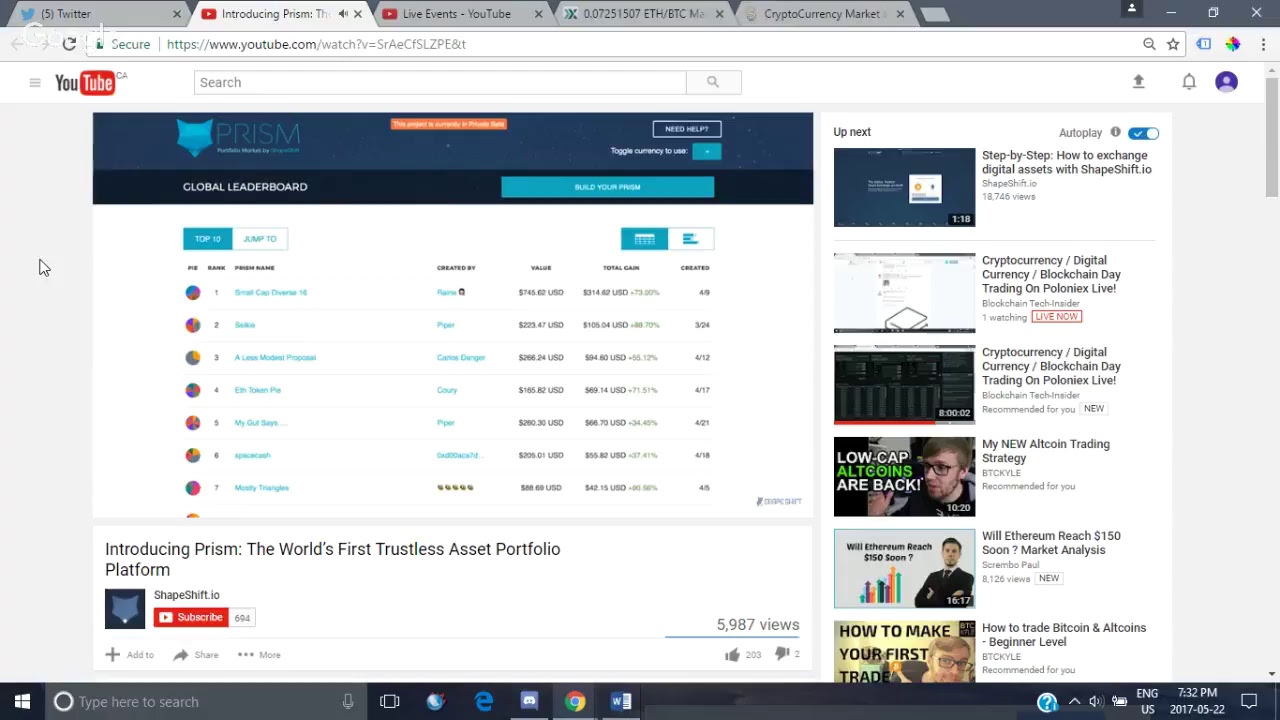Like the video with thumbs up
The image size is (1280, 720).
coord(732,654)
